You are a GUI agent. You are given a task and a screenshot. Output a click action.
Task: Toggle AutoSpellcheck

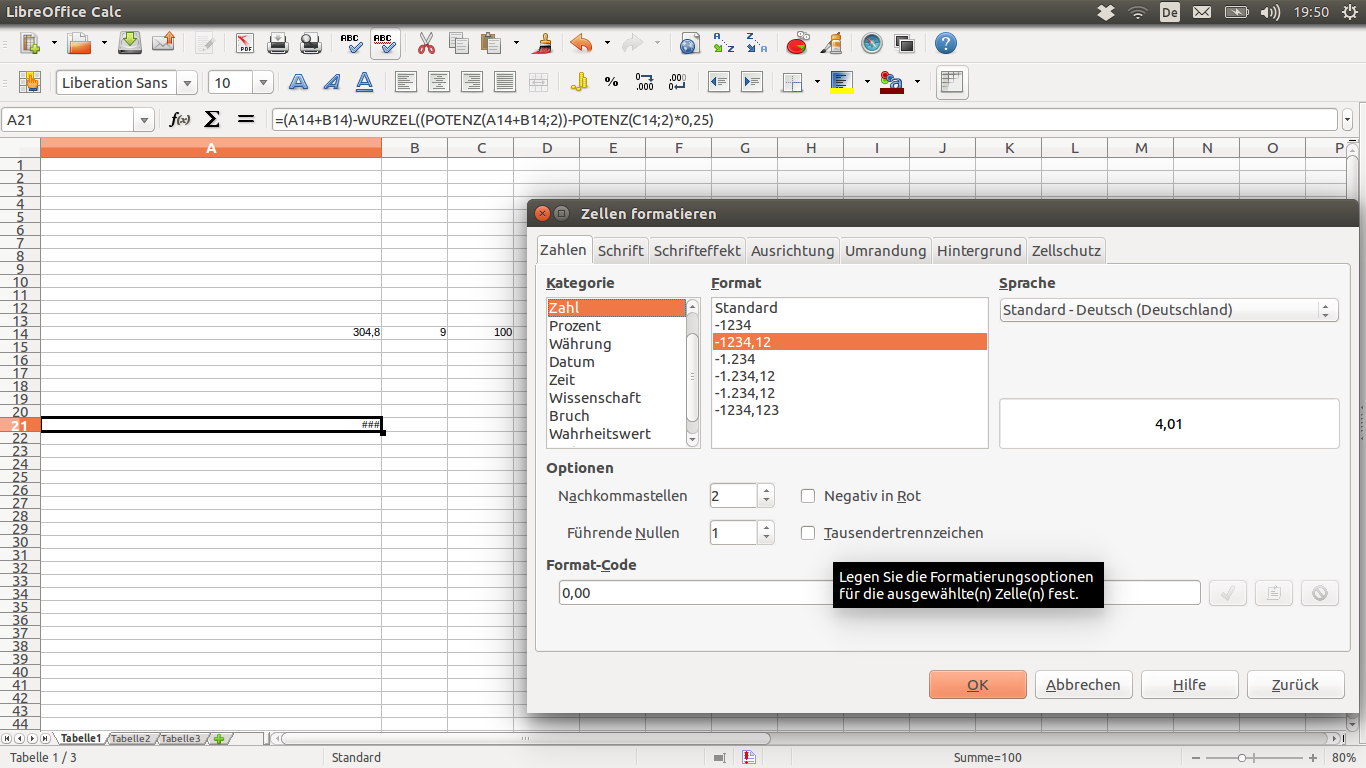coord(385,44)
